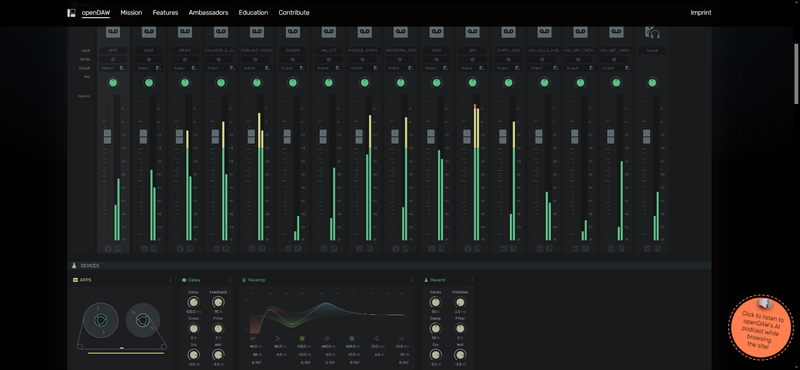Add a send on the GUITARS channel
This screenshot has height=370, width=800.
point(292,59)
